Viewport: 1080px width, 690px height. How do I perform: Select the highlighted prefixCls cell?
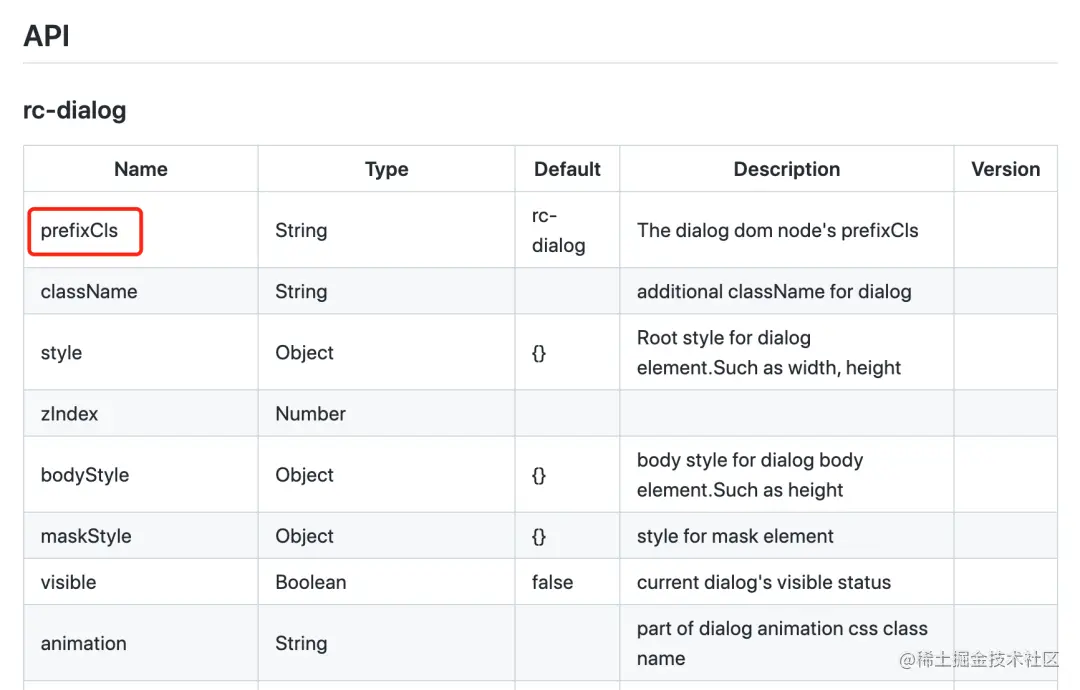click(85, 231)
